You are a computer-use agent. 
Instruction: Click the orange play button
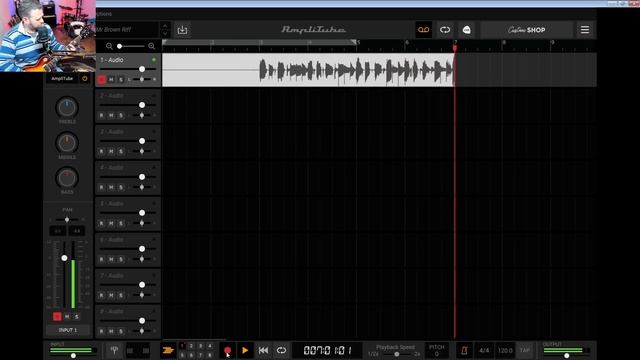coord(244,350)
